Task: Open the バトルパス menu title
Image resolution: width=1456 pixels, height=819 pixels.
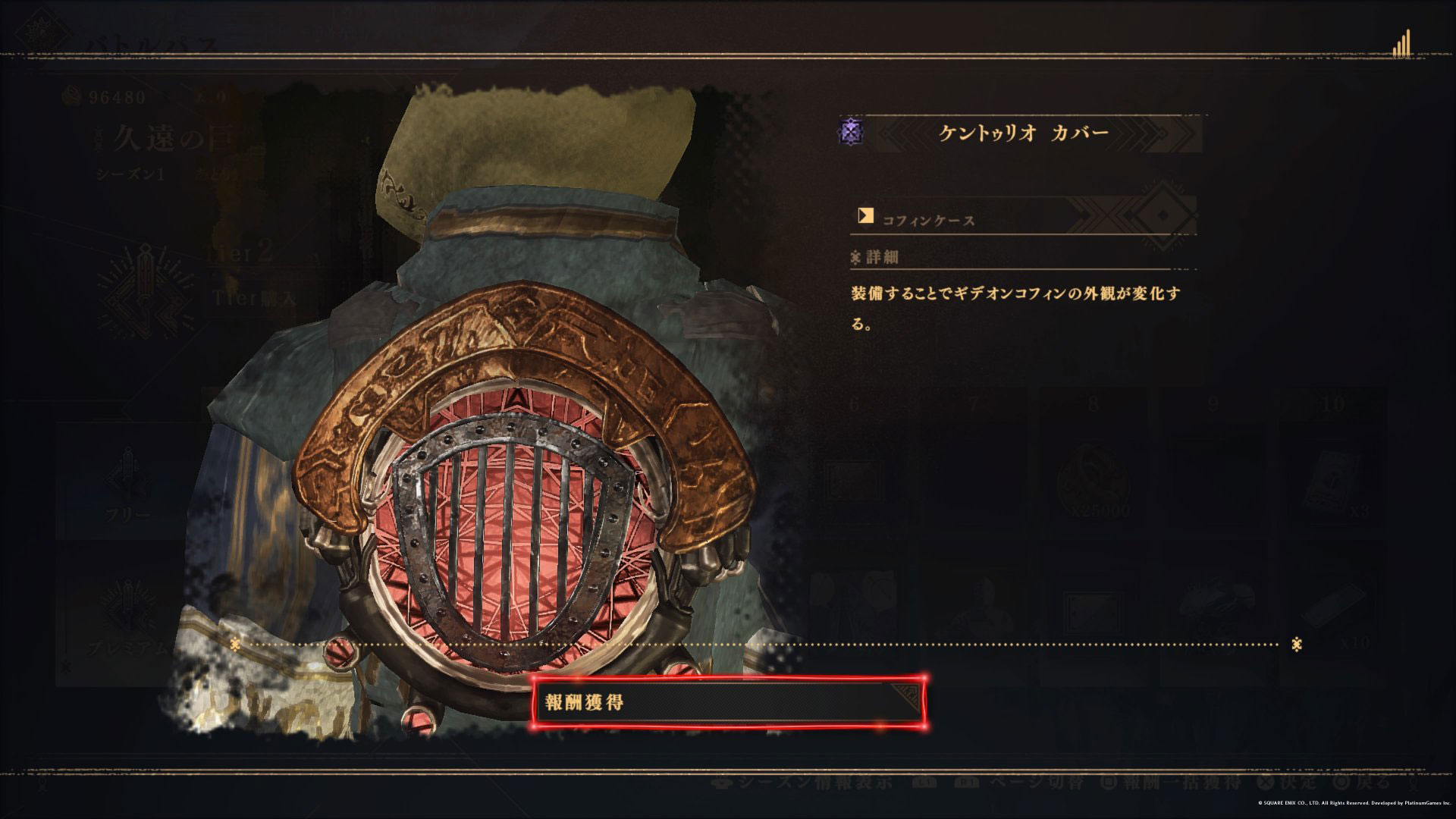Action: [x=151, y=45]
